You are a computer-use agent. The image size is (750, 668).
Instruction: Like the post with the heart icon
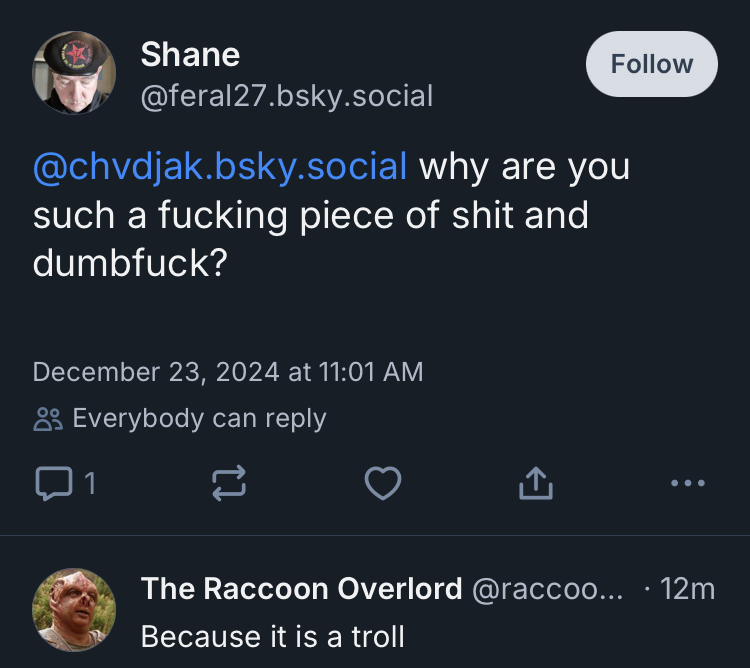(x=382, y=484)
